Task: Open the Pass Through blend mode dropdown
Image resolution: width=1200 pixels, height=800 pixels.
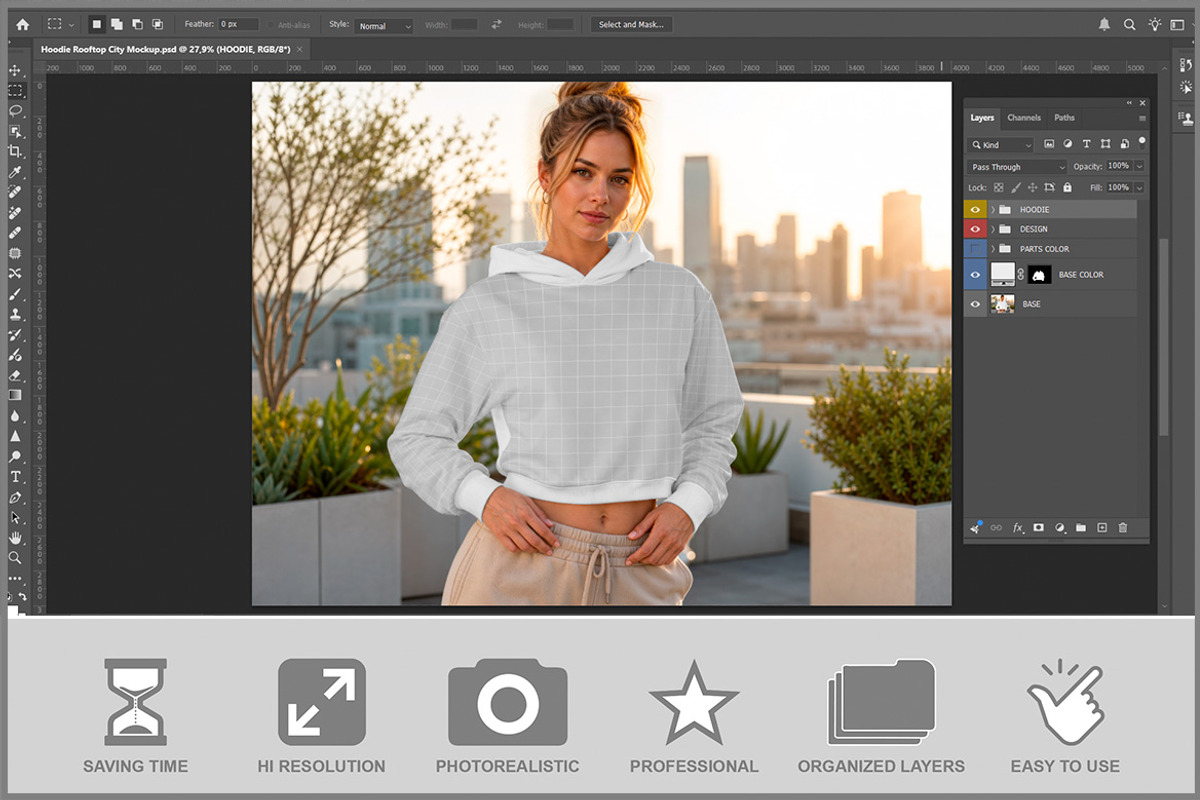Action: coord(1017,167)
